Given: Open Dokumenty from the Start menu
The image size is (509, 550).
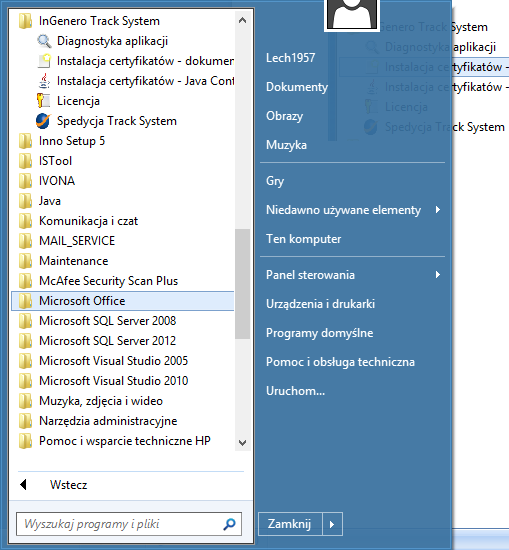Looking at the screenshot, I should pos(297,87).
